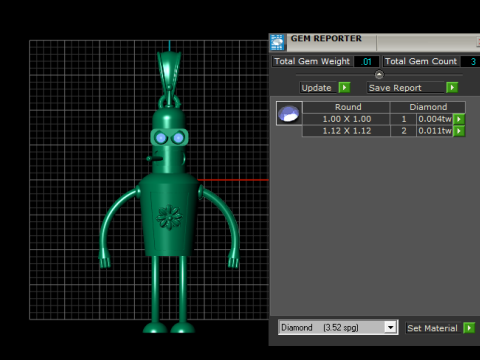Click the Set Material button label

(x=432, y=328)
